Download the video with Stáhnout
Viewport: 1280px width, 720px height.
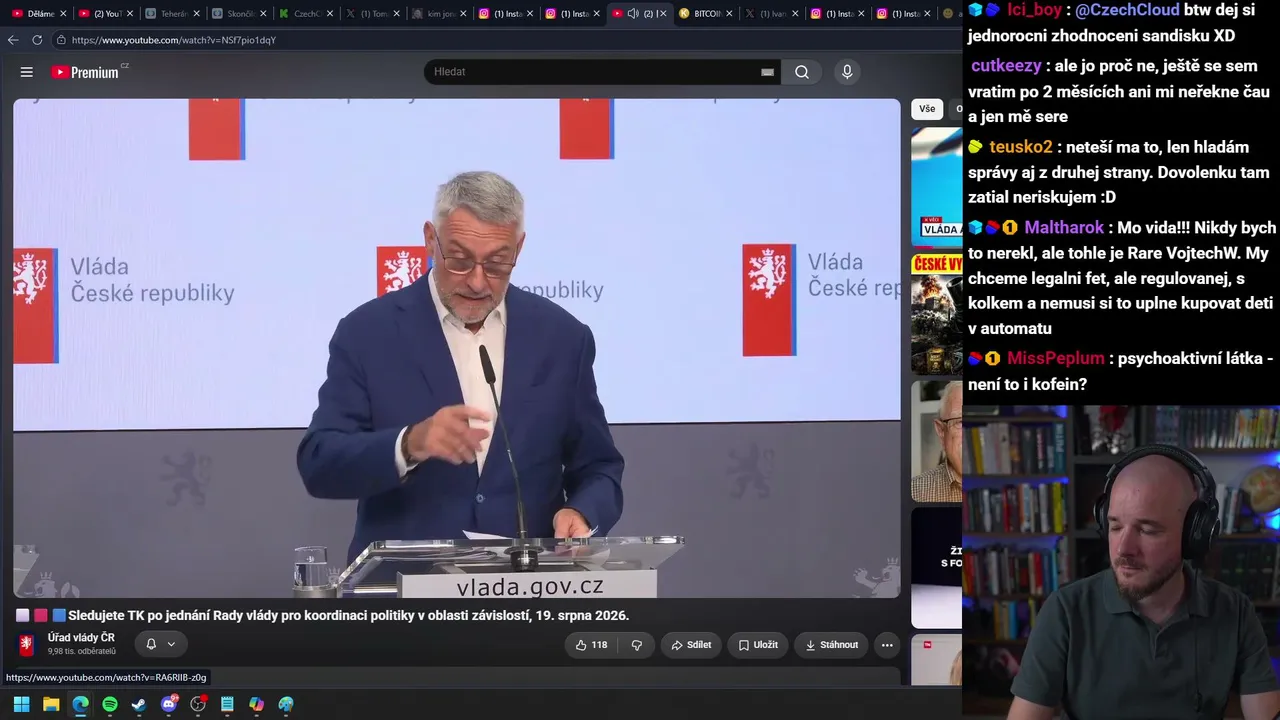(831, 645)
